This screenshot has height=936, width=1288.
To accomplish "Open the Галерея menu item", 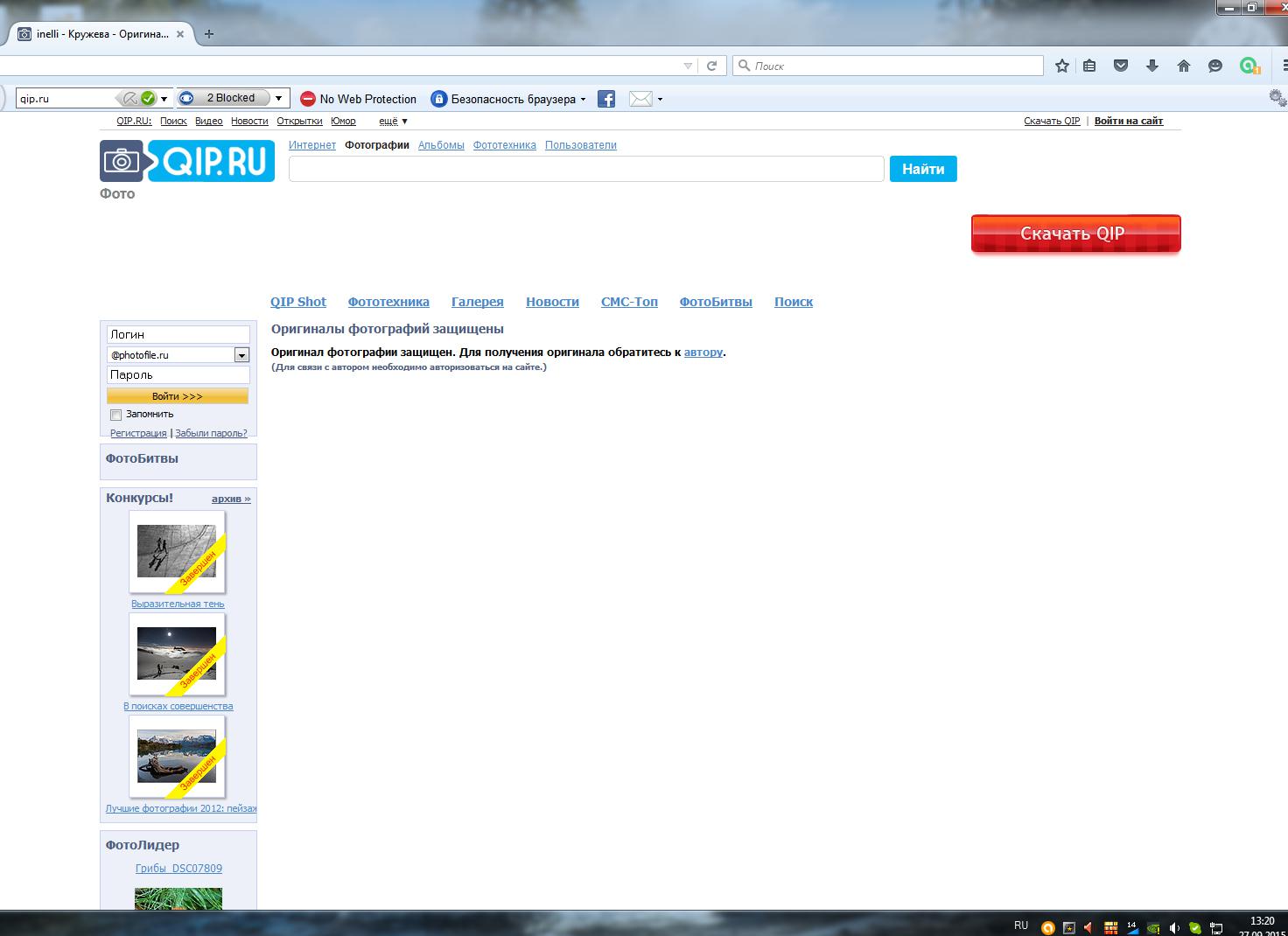I will (x=478, y=302).
